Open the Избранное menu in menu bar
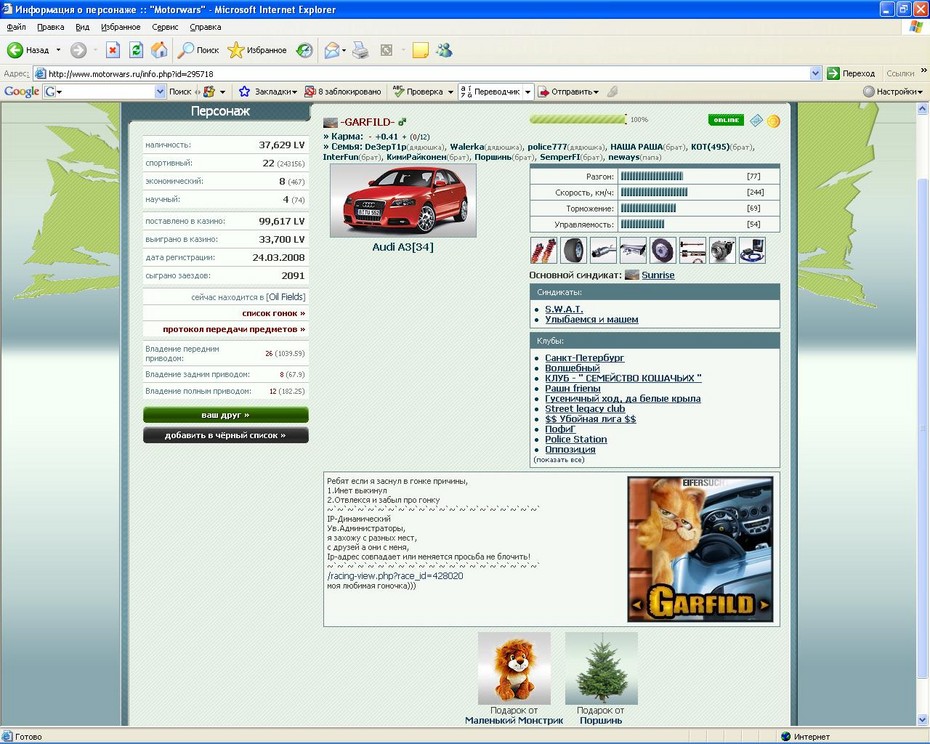This screenshot has width=930, height=744. click(x=120, y=27)
